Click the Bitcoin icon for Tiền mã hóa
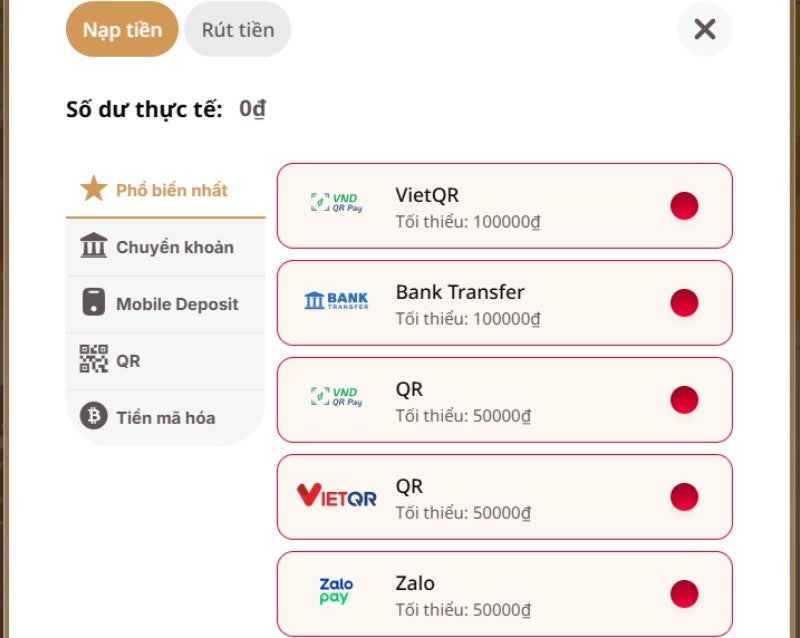The image size is (800, 638). pos(93,417)
